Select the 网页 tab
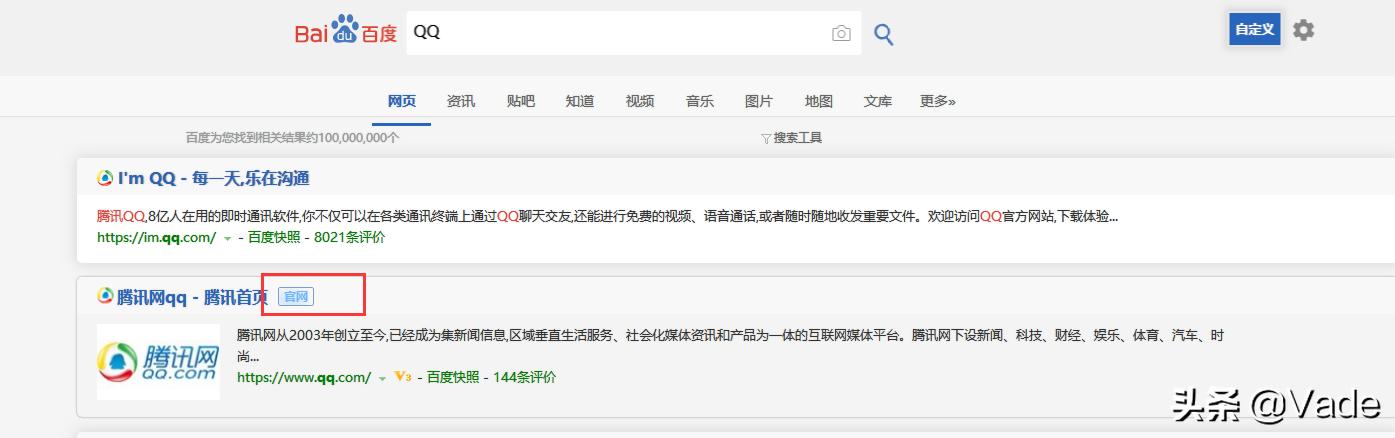Image resolution: width=1395 pixels, height=438 pixels. click(402, 101)
